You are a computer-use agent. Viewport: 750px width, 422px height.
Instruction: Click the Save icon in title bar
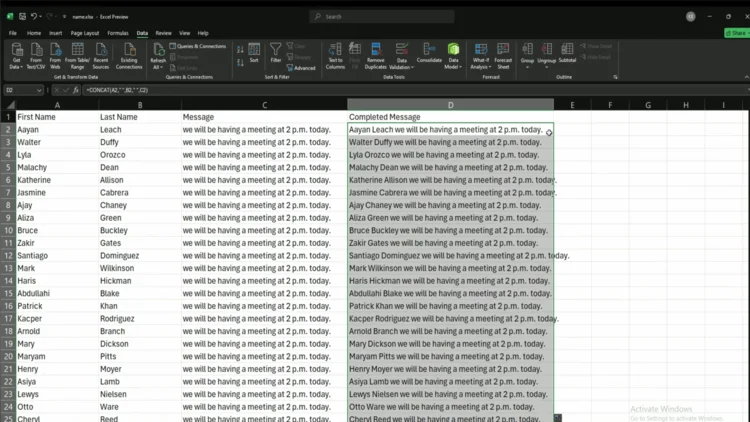point(22,16)
